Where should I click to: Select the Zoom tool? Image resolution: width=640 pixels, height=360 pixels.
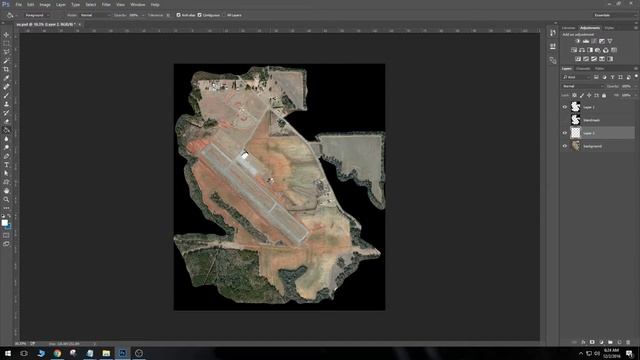6,200
